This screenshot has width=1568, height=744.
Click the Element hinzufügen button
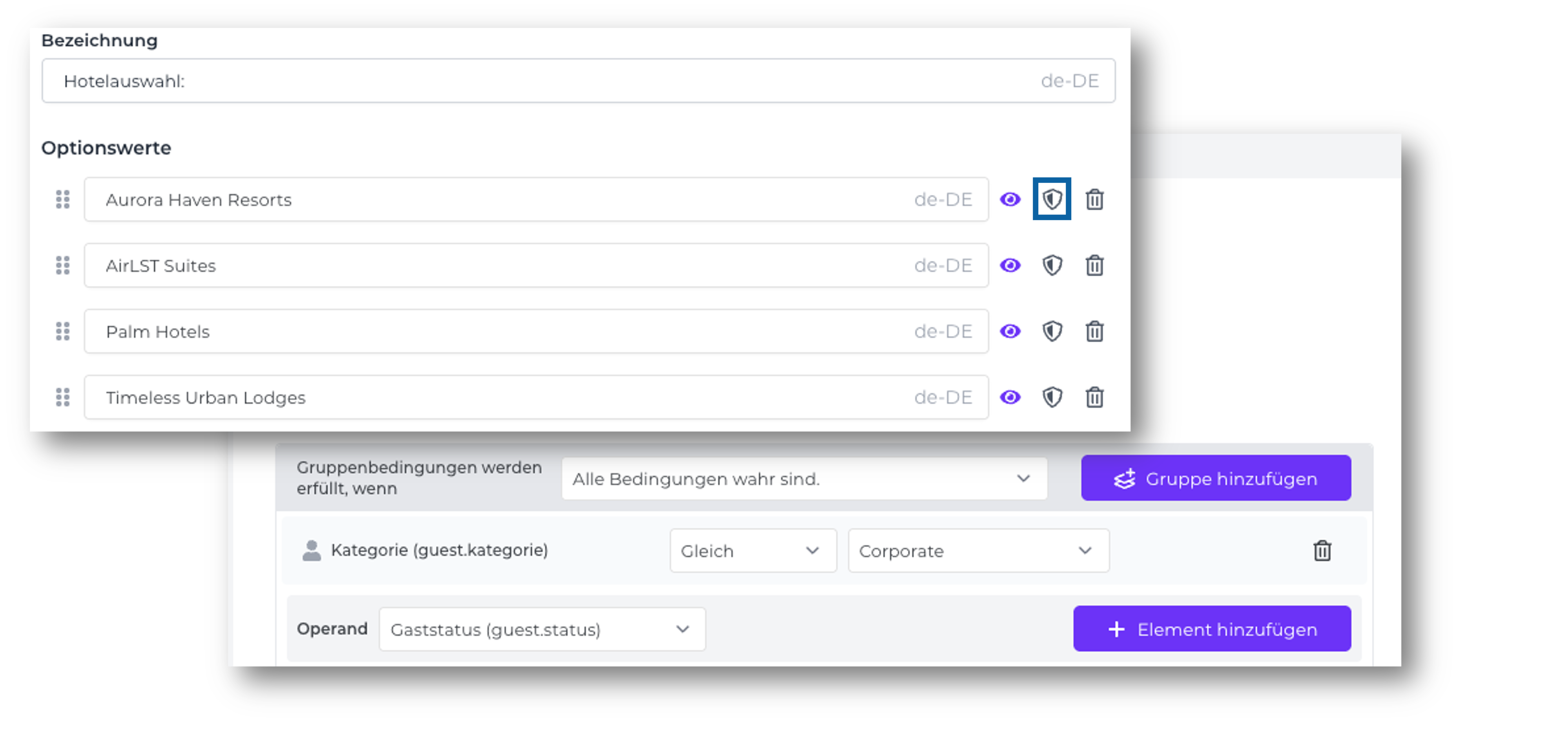pos(1211,629)
